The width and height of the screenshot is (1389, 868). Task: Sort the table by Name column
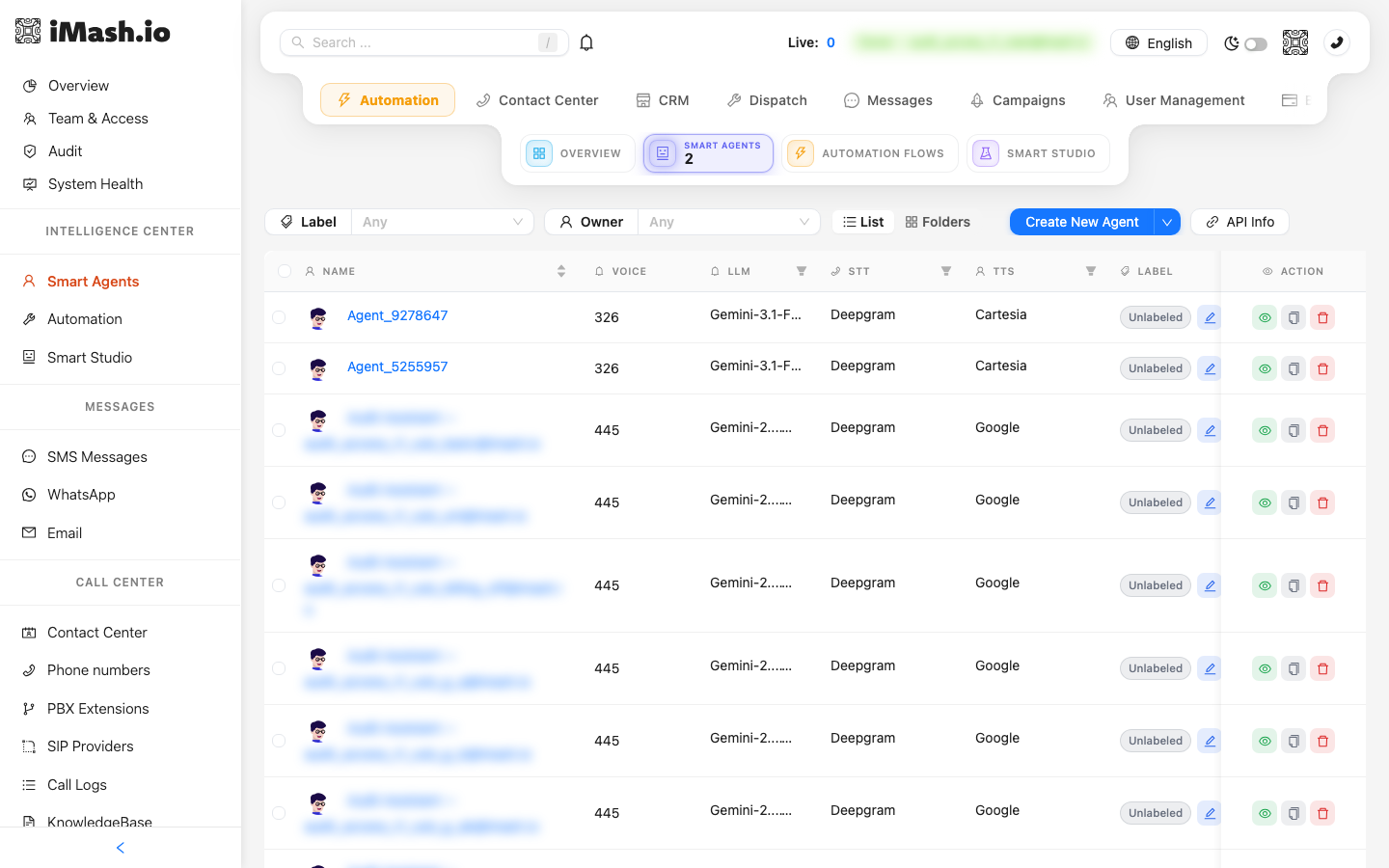(x=561, y=271)
